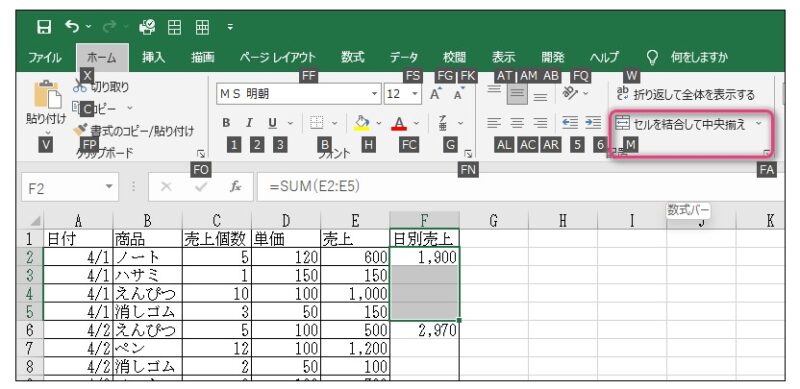
Task: Toggle Italic formatting
Action: click(249, 123)
